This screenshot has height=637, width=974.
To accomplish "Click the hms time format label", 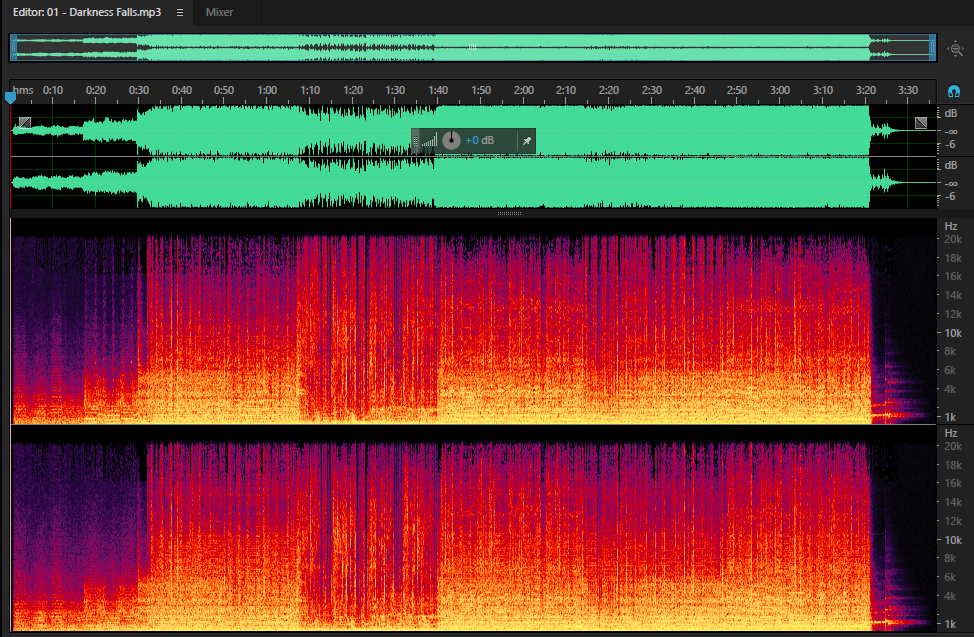I will (24, 91).
